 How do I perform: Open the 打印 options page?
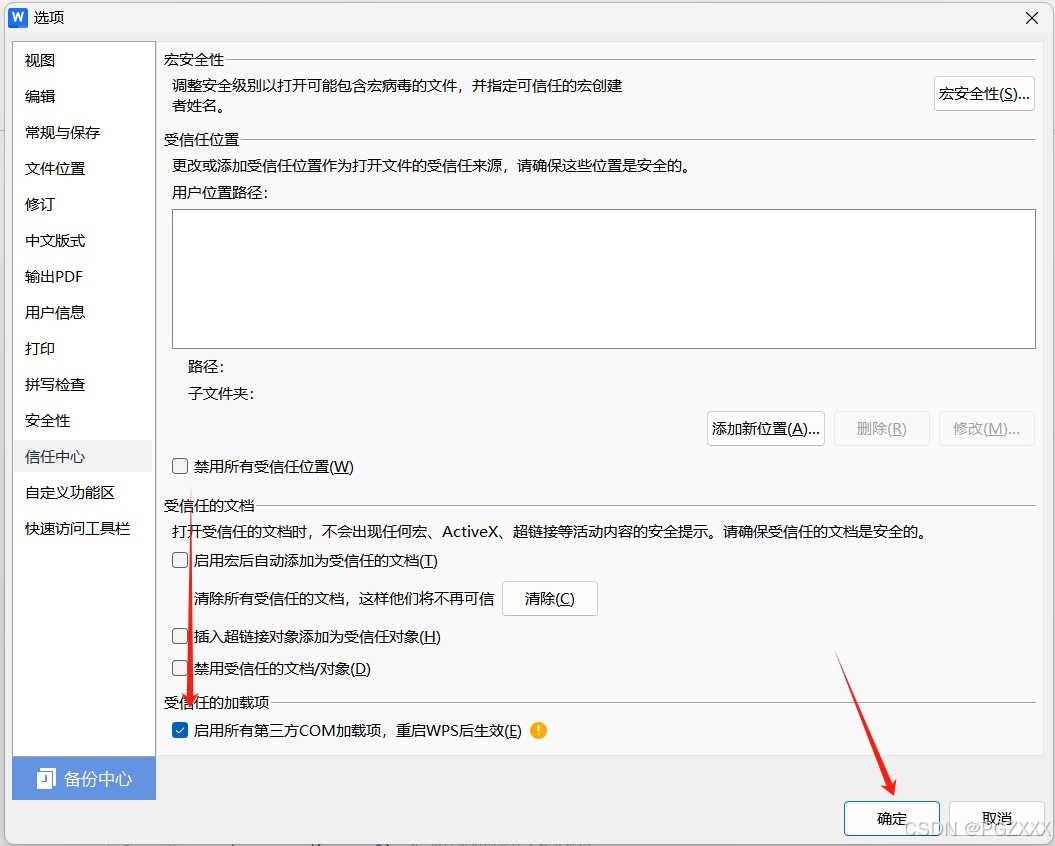83,348
